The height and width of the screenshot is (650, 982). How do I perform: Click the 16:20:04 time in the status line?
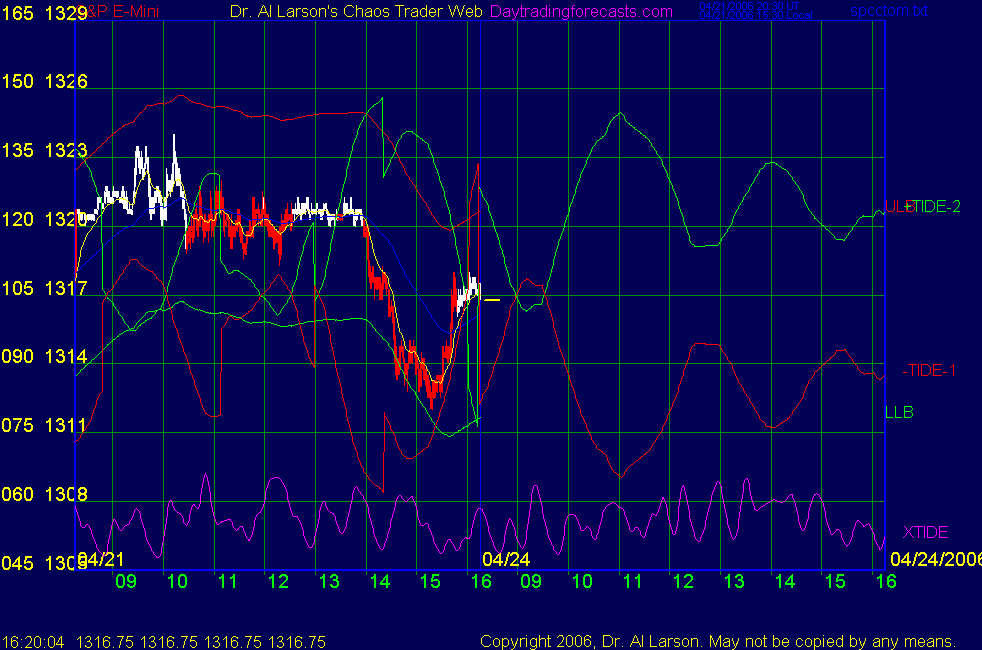click(33, 642)
